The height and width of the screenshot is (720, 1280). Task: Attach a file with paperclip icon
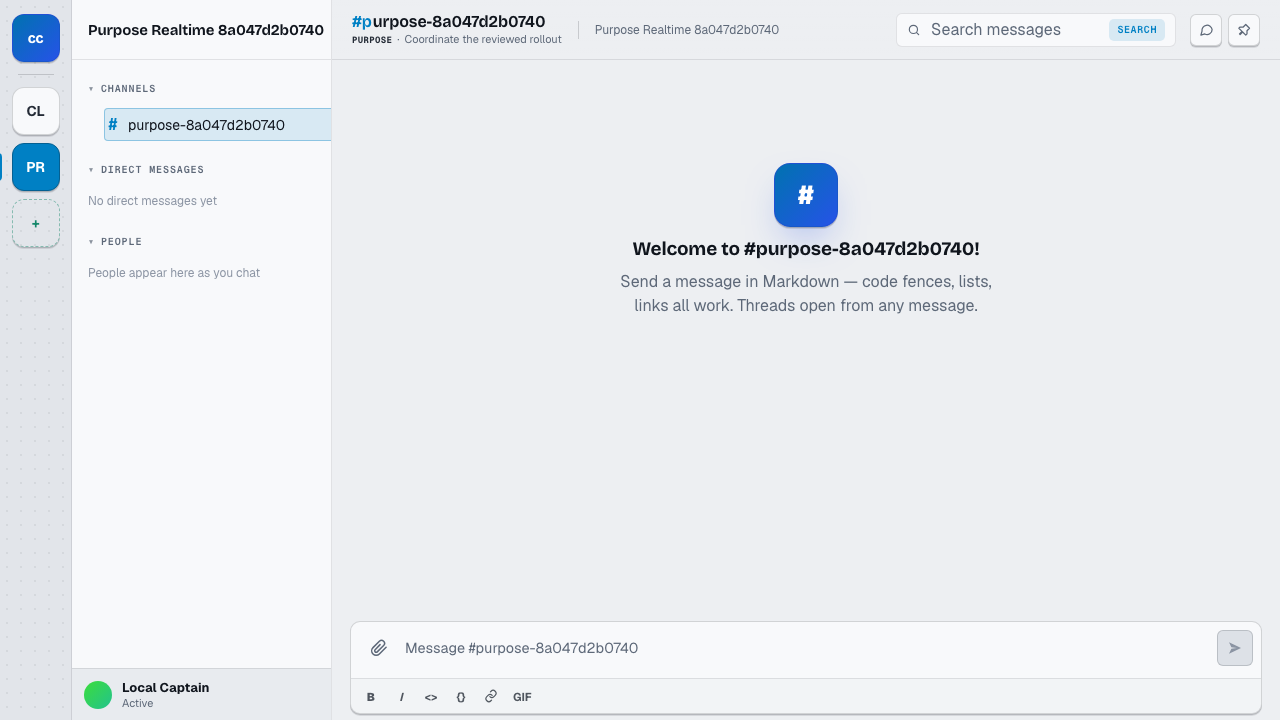(378, 648)
